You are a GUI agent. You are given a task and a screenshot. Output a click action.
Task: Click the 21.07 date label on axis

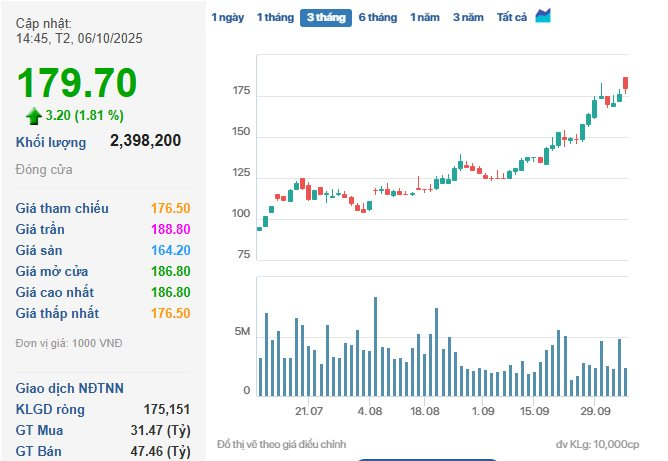(308, 411)
